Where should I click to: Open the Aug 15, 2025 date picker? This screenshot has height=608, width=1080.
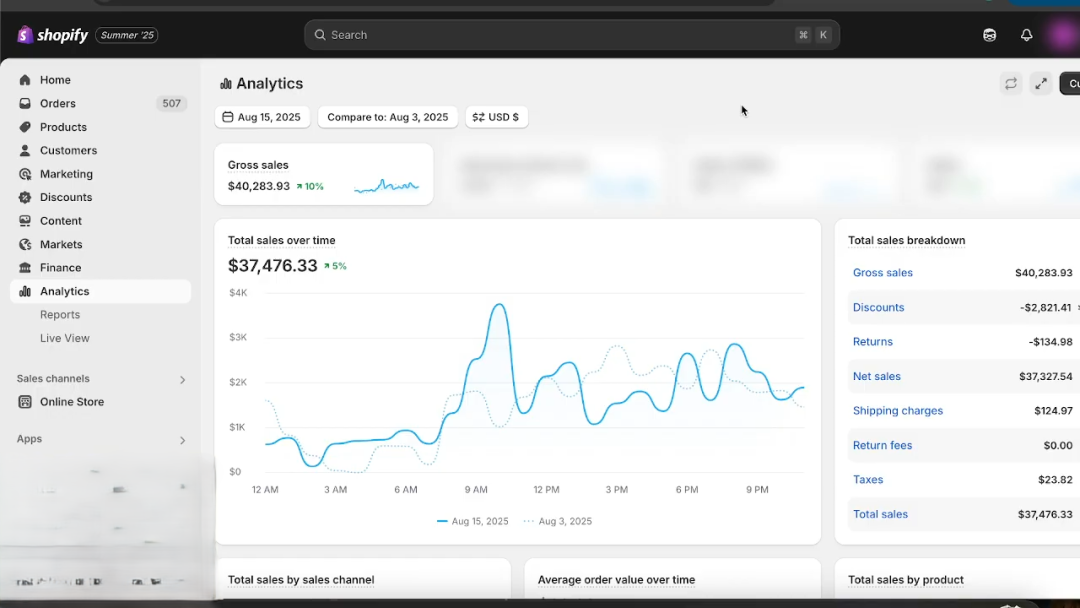(x=262, y=117)
